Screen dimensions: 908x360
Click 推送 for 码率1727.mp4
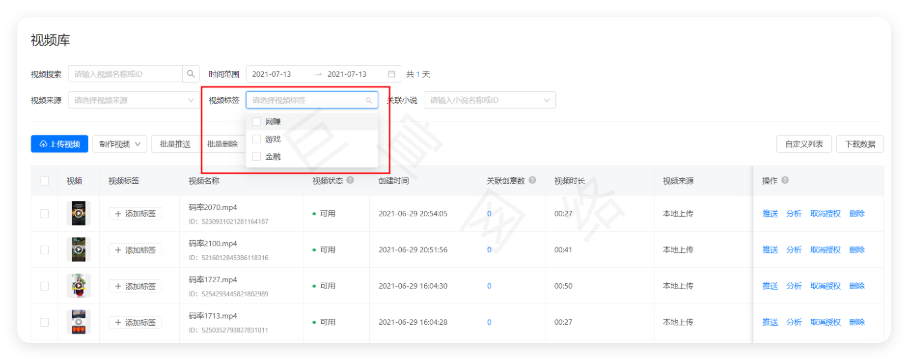coord(770,286)
